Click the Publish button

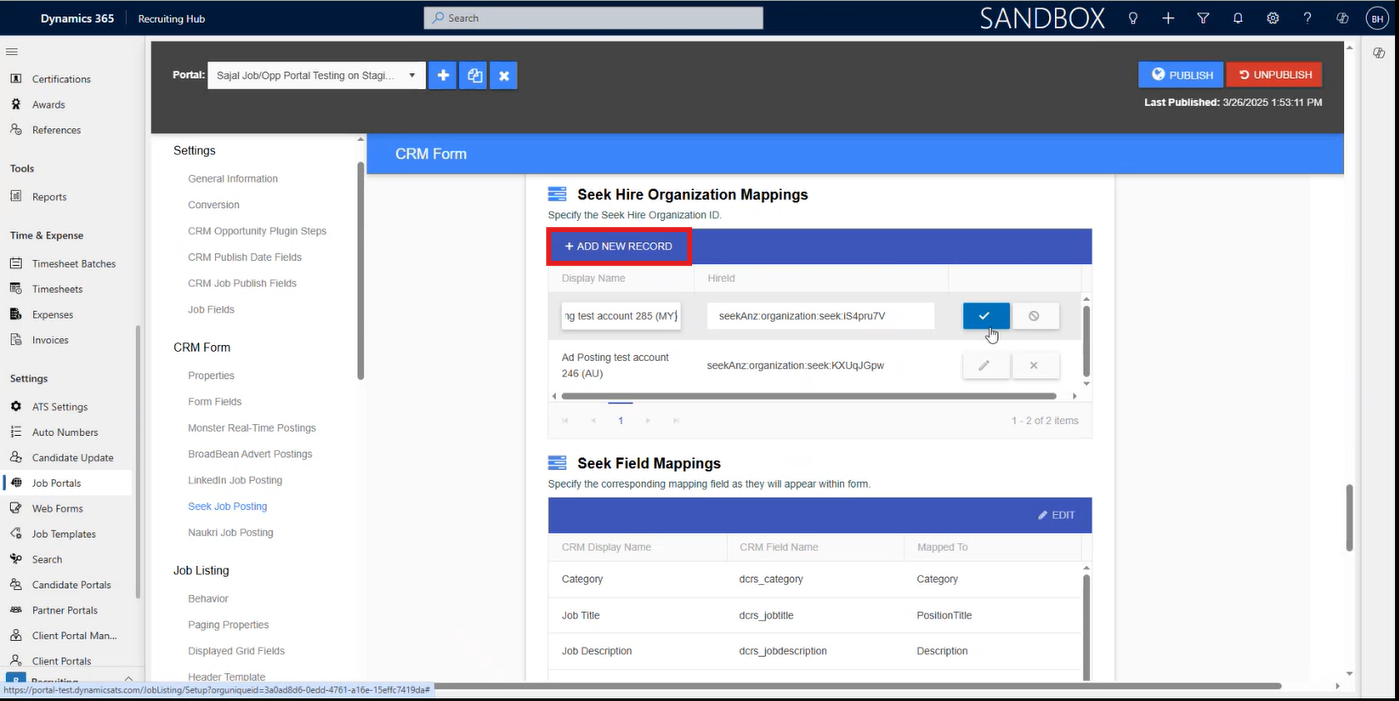[x=1181, y=75]
